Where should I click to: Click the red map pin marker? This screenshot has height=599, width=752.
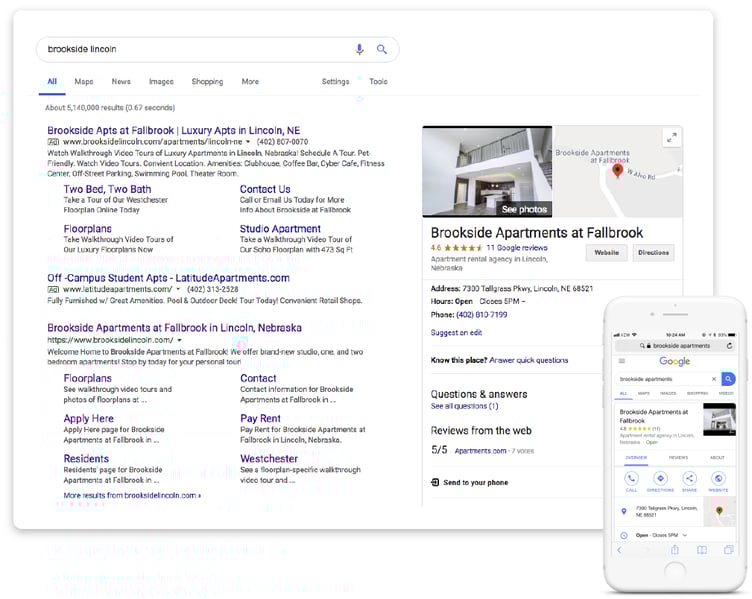[618, 170]
